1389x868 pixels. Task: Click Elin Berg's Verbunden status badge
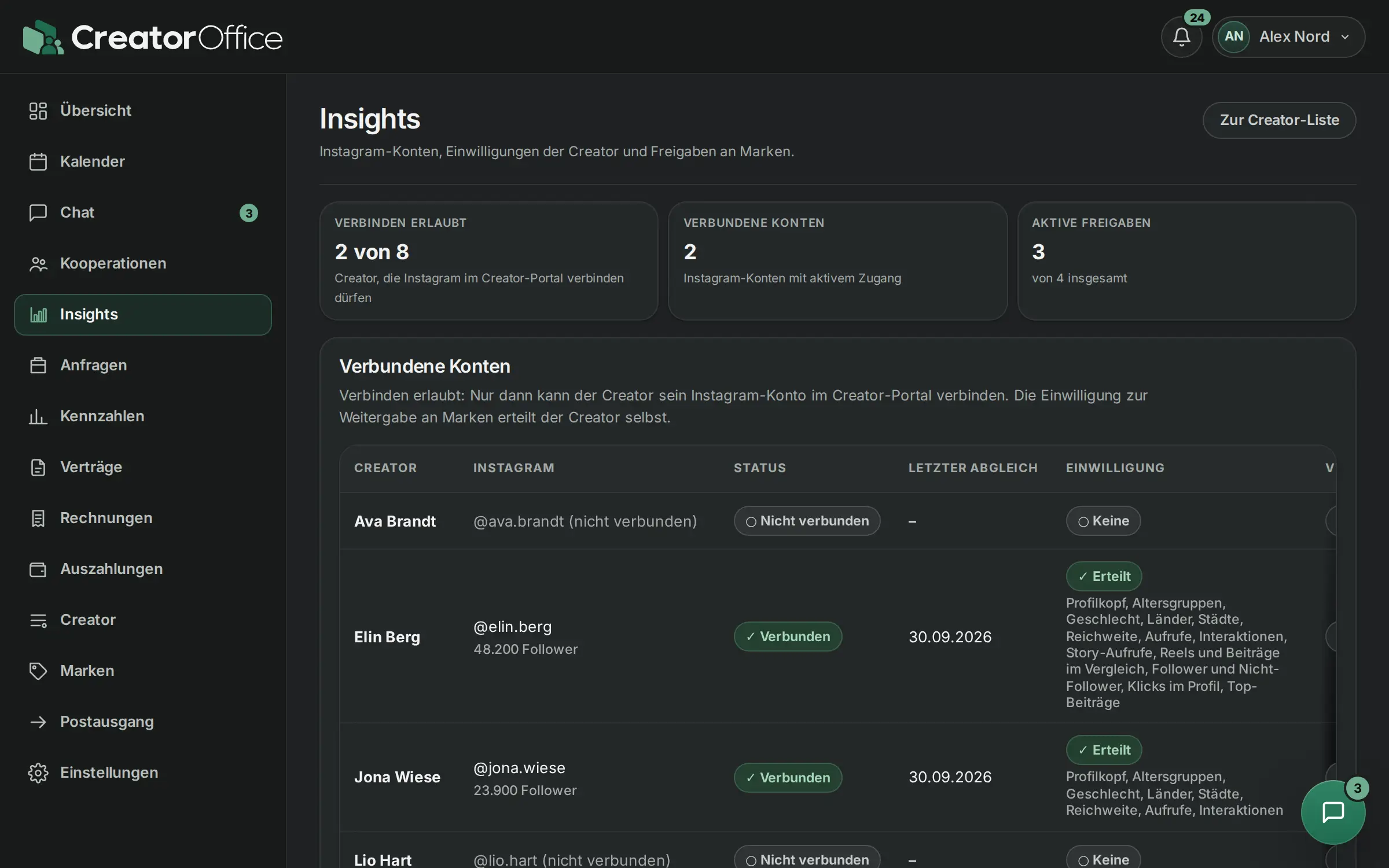coord(788,637)
